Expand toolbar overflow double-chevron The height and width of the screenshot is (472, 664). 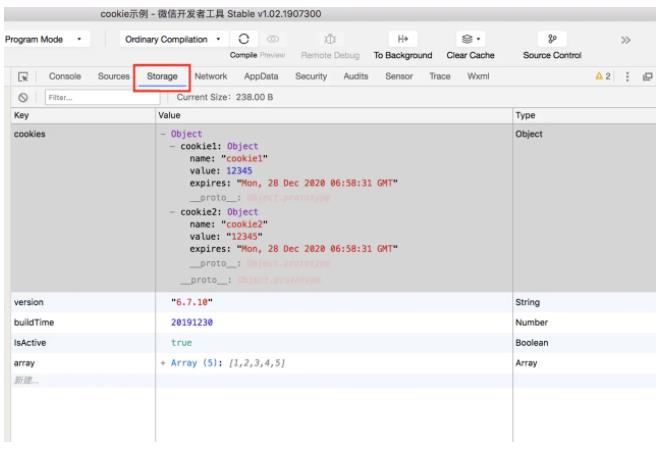point(625,40)
